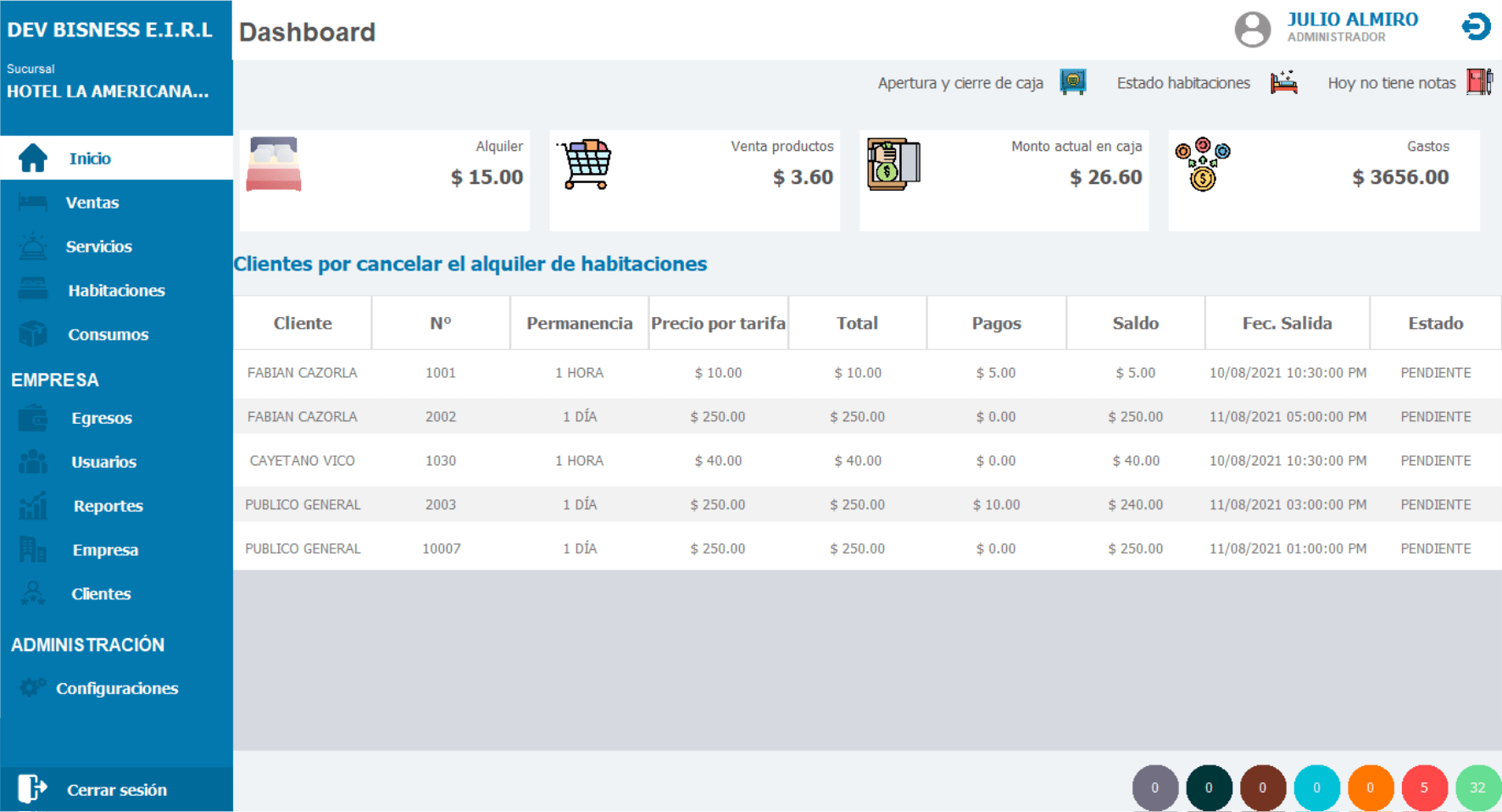This screenshot has width=1502, height=812.
Task: Click the cyan status circle showing 0
Action: [x=1316, y=787]
